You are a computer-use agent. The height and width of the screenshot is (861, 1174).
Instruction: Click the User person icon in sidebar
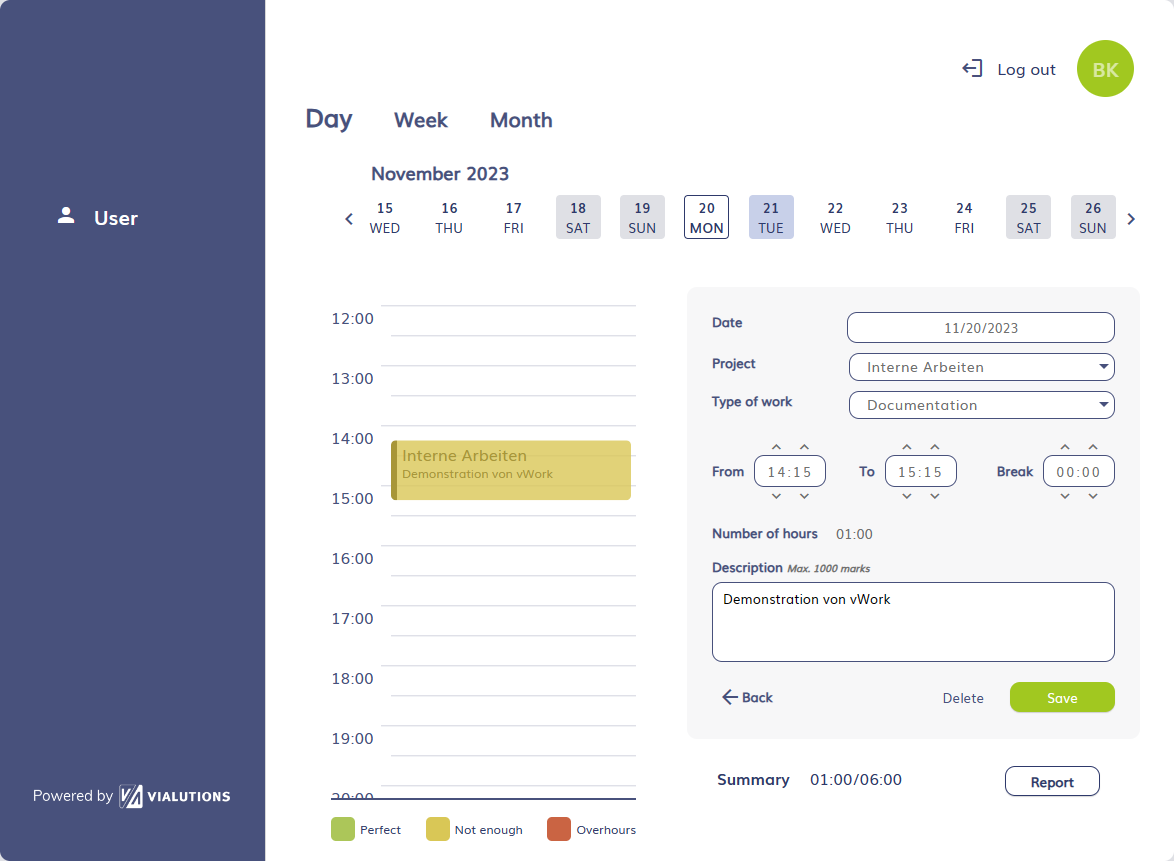(67, 214)
